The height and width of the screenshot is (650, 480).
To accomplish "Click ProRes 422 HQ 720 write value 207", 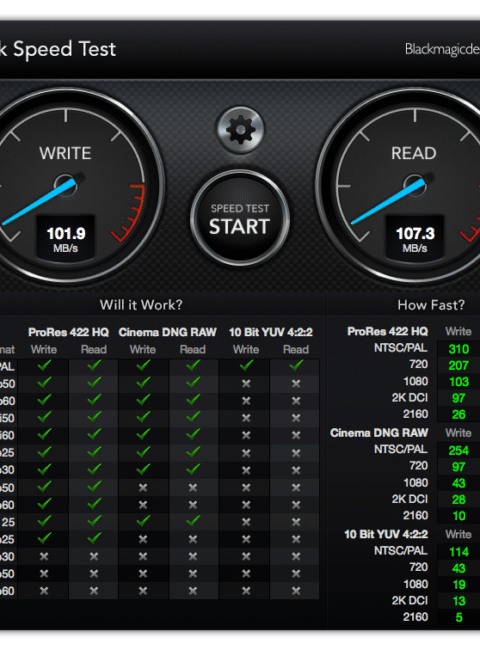I will coord(458,366).
